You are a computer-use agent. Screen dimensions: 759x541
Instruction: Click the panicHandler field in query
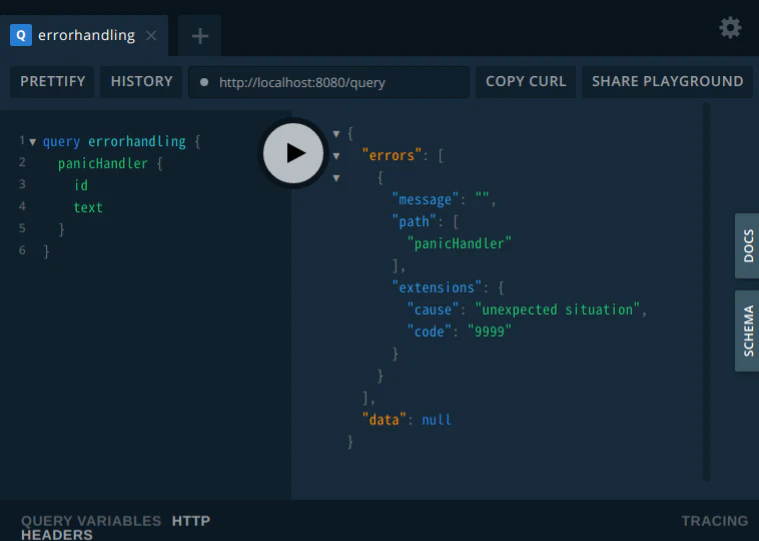tap(103, 164)
